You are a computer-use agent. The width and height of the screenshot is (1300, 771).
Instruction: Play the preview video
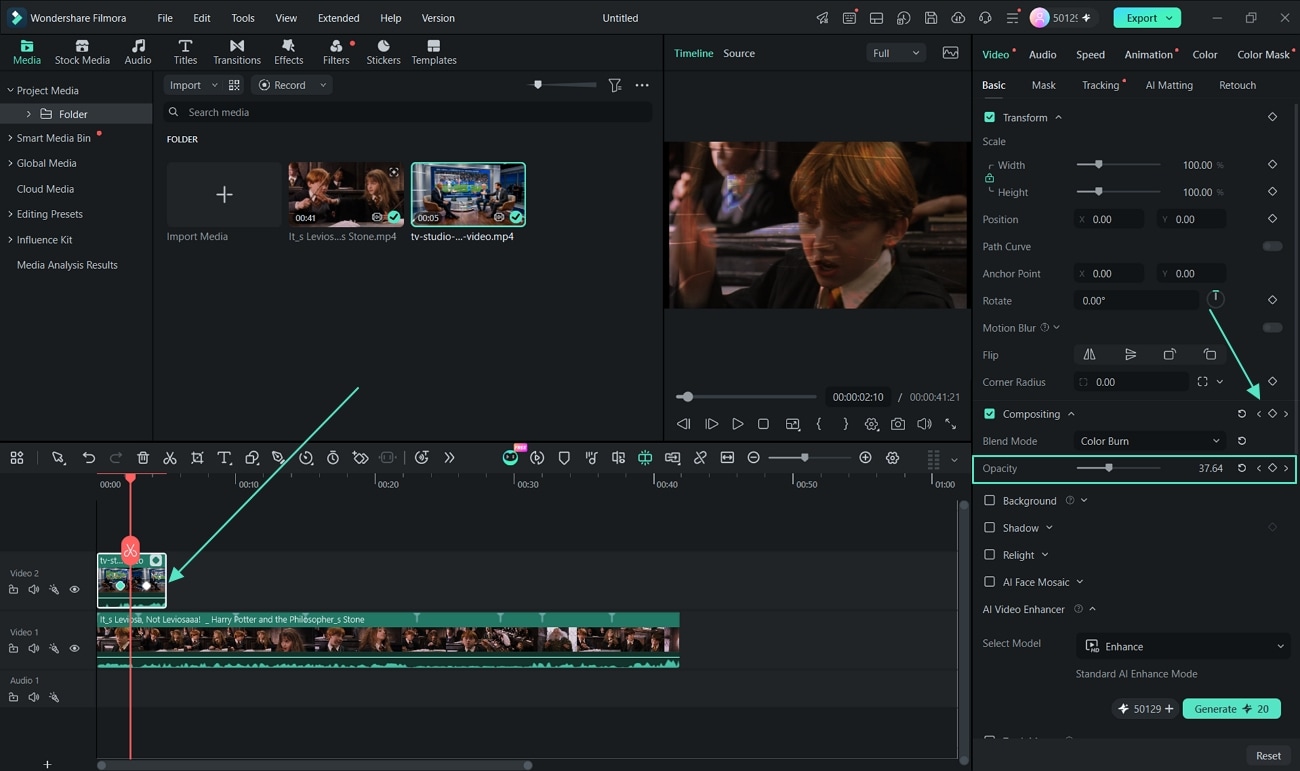pos(737,424)
